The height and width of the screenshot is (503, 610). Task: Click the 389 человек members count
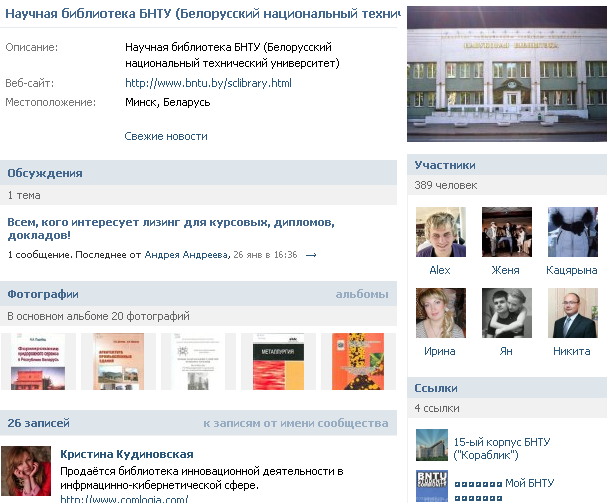pyautogui.click(x=445, y=185)
